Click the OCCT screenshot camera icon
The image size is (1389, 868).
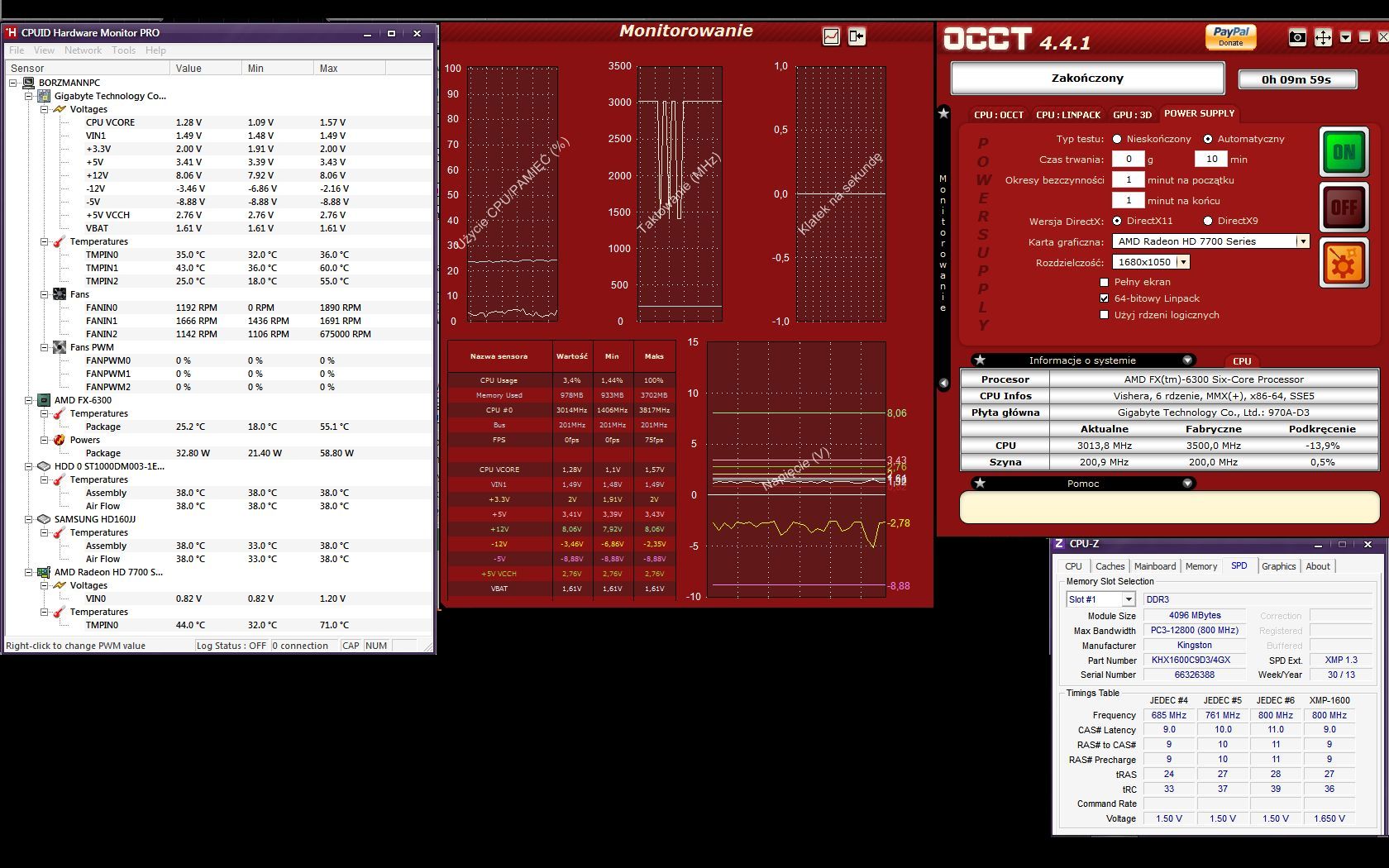point(1297,37)
